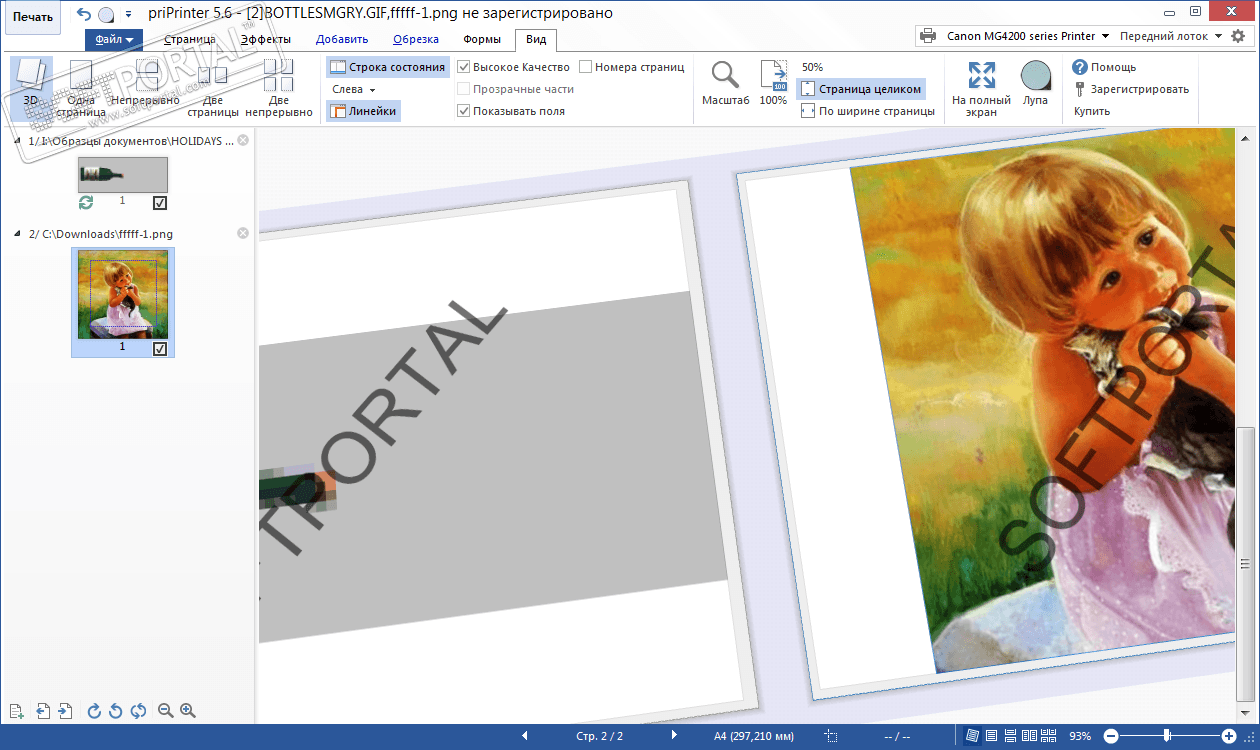The image size is (1260, 750).
Task: Increase zoom with plus button
Action: (1229, 736)
